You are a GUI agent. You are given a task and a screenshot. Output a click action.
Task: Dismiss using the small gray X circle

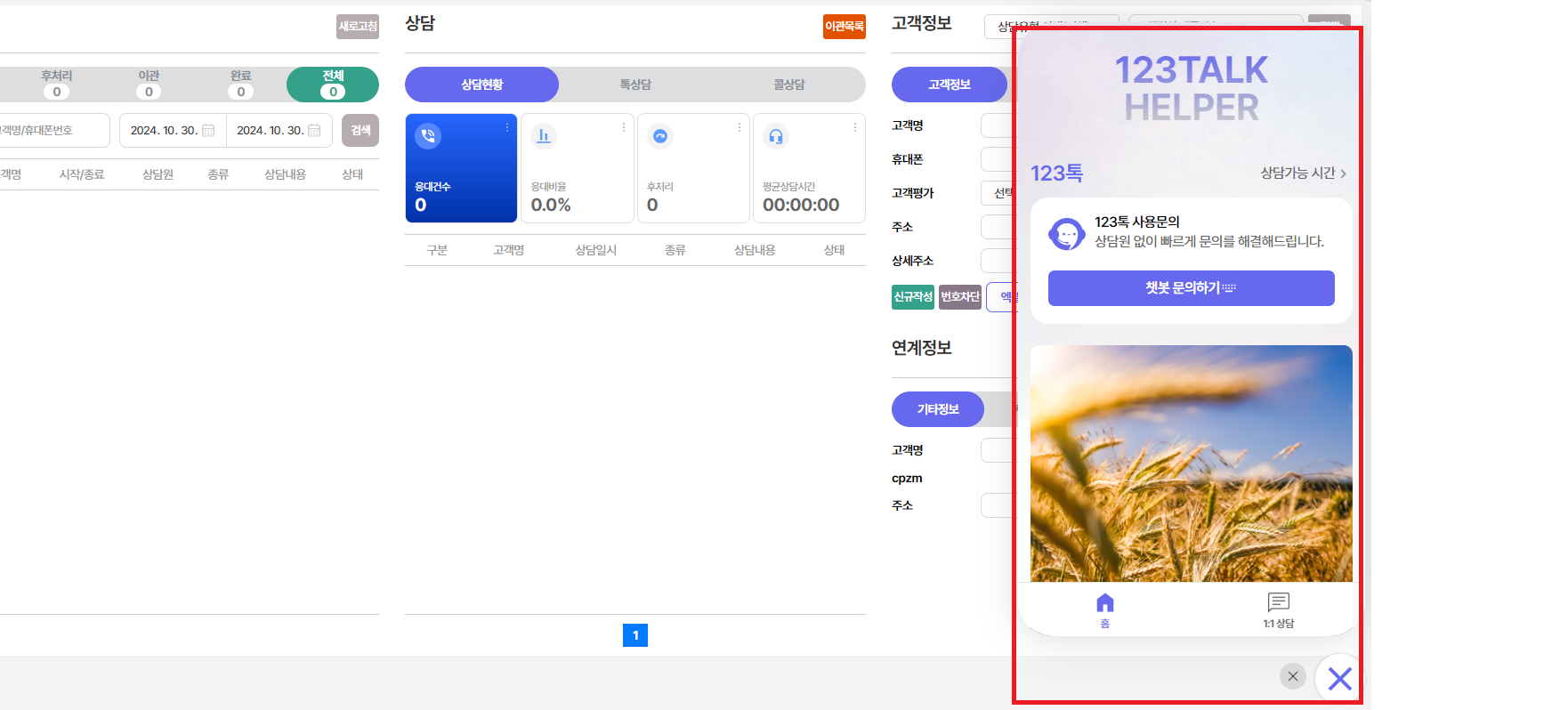[x=1292, y=676]
